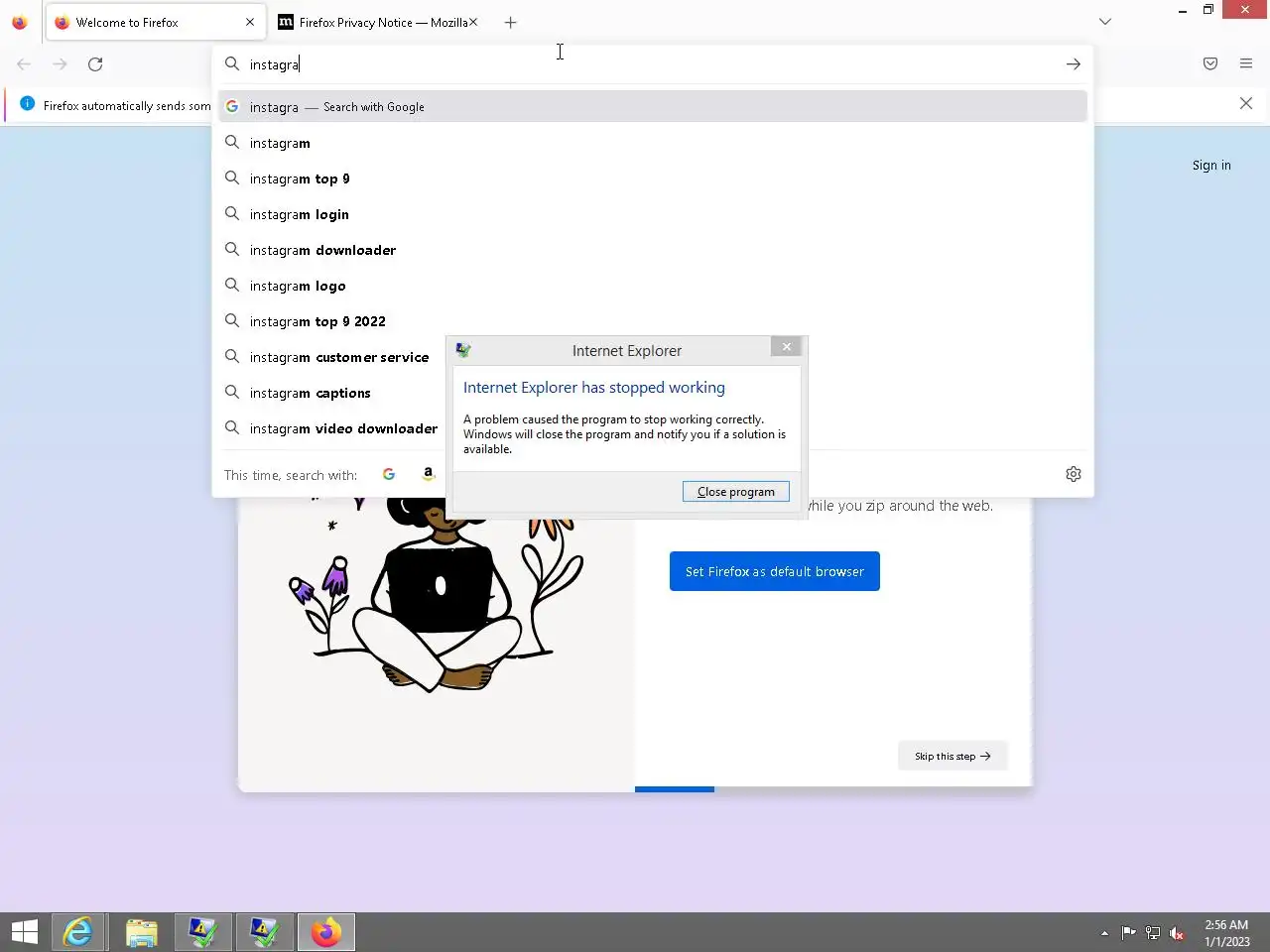Screen dimensions: 1270x952
Task: Go forward using the forward arrow
Action: click(60, 64)
